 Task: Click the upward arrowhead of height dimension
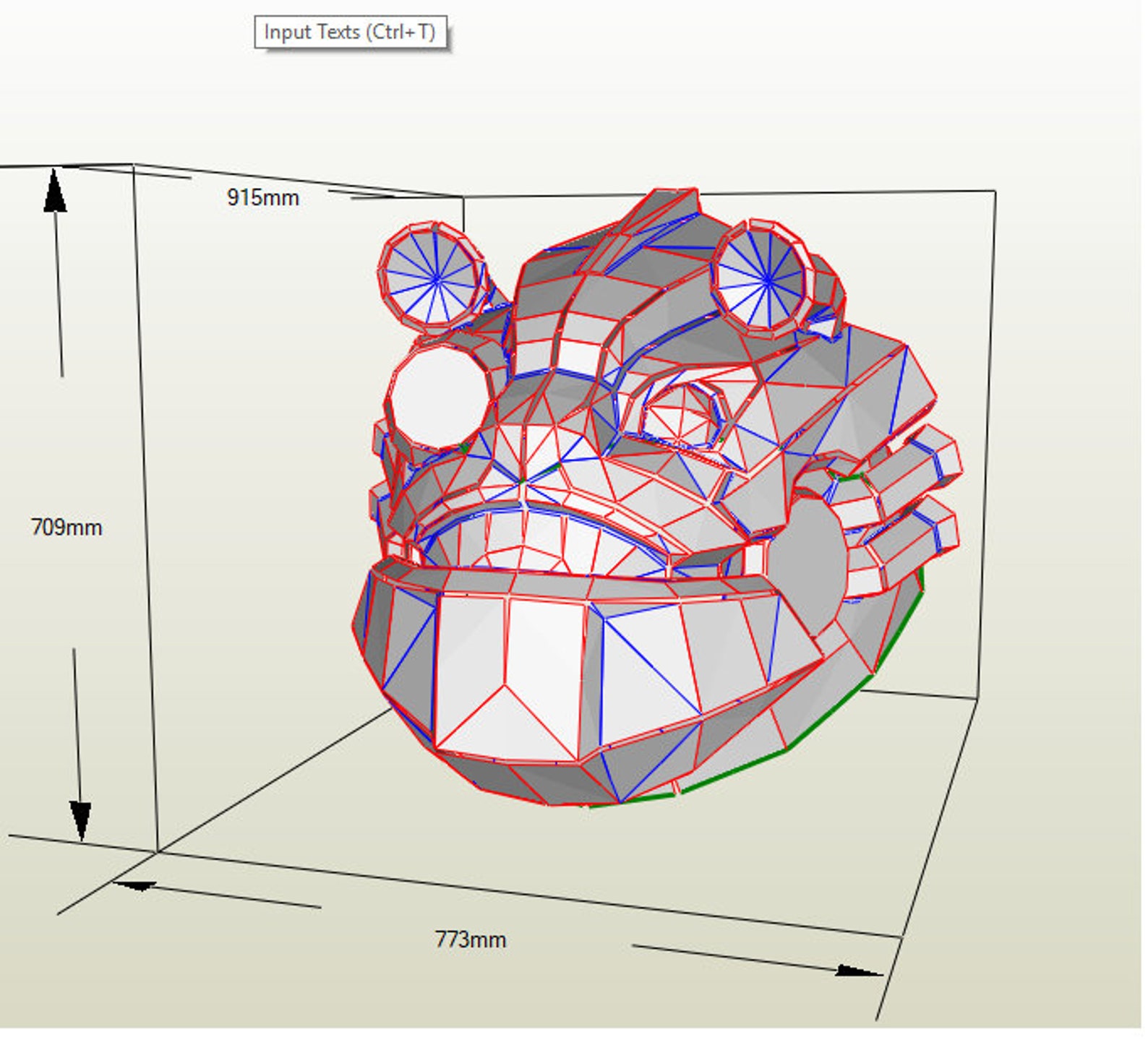(55, 190)
